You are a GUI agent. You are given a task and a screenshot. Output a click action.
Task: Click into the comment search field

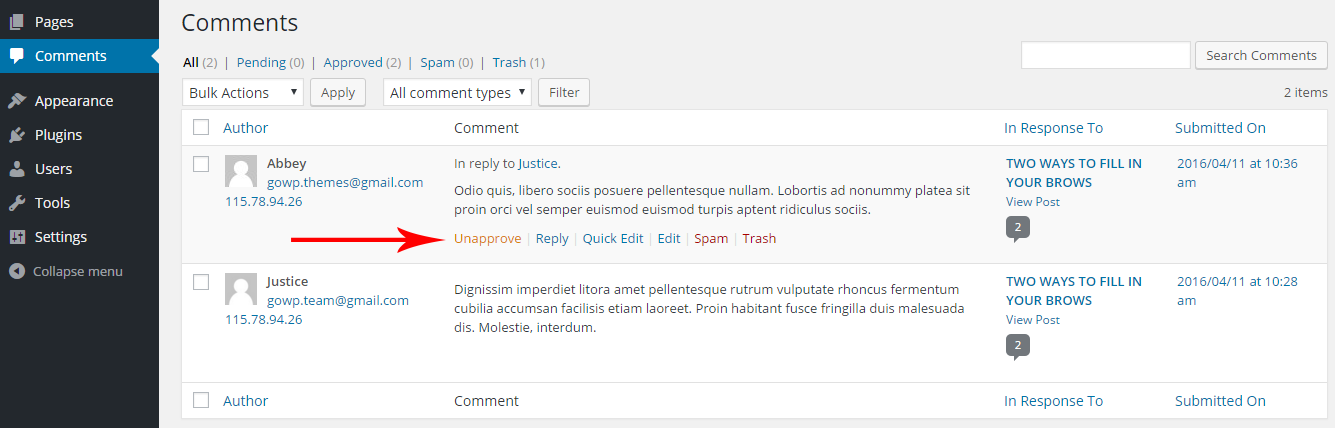click(1105, 56)
